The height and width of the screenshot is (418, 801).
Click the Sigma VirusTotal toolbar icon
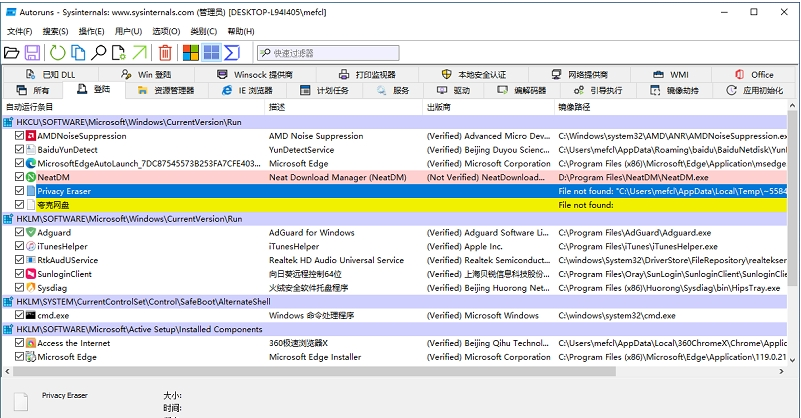232,53
